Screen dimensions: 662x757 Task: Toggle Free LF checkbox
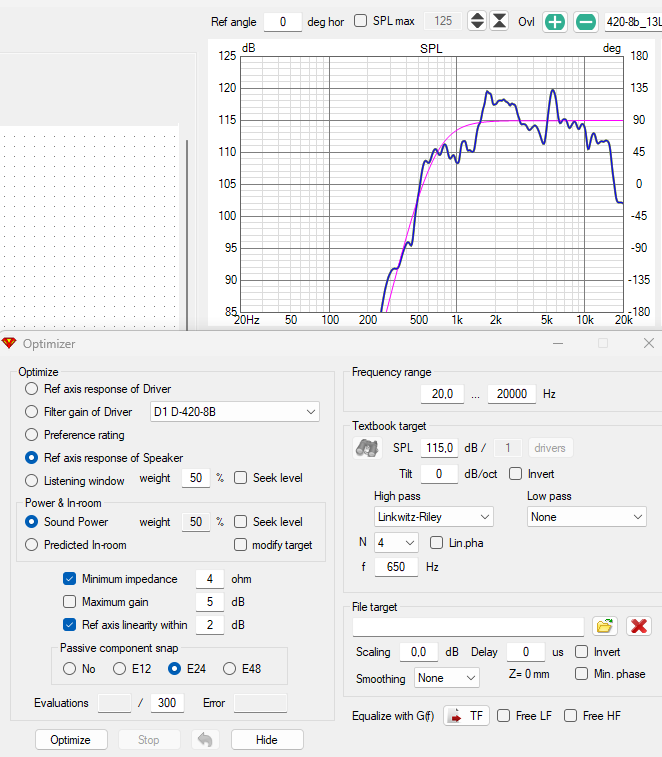click(503, 715)
